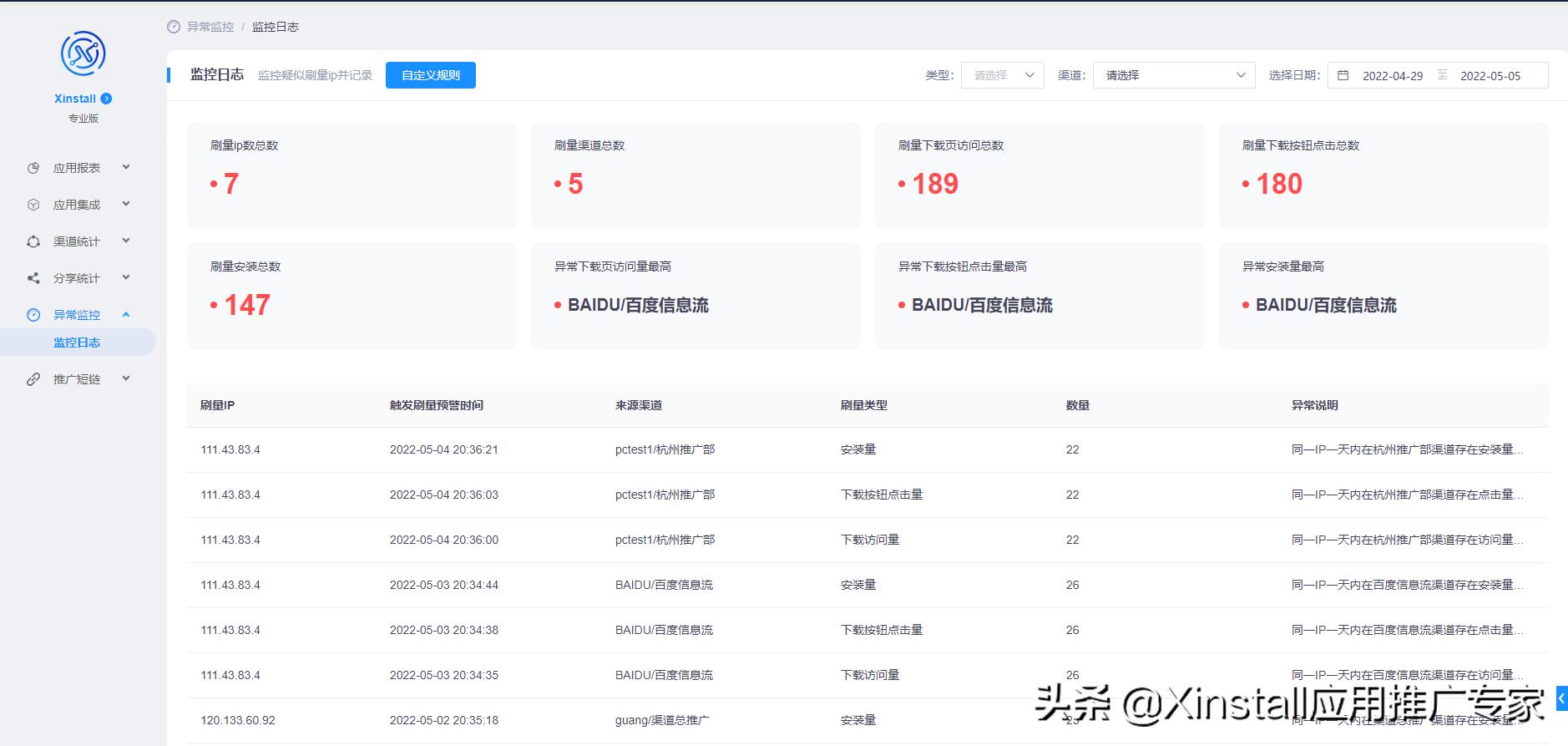Collapse the 异常监控 menu chevron
This screenshot has height=746, width=1568.
pos(126,314)
